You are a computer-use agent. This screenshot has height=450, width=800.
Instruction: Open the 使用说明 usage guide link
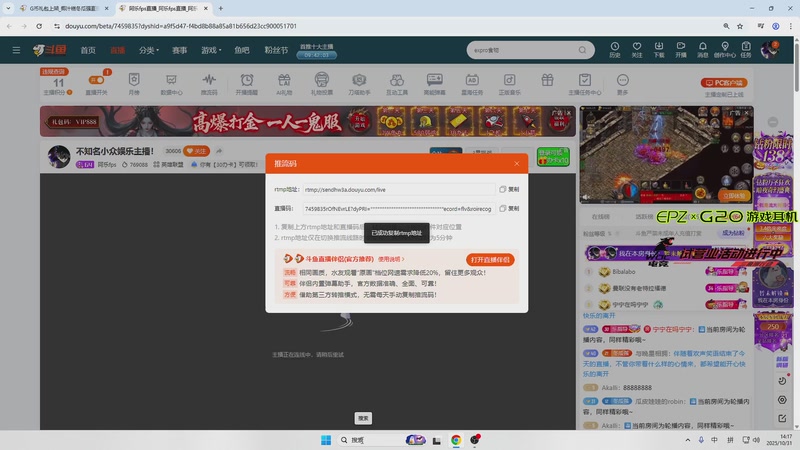pyautogui.click(x=390, y=259)
